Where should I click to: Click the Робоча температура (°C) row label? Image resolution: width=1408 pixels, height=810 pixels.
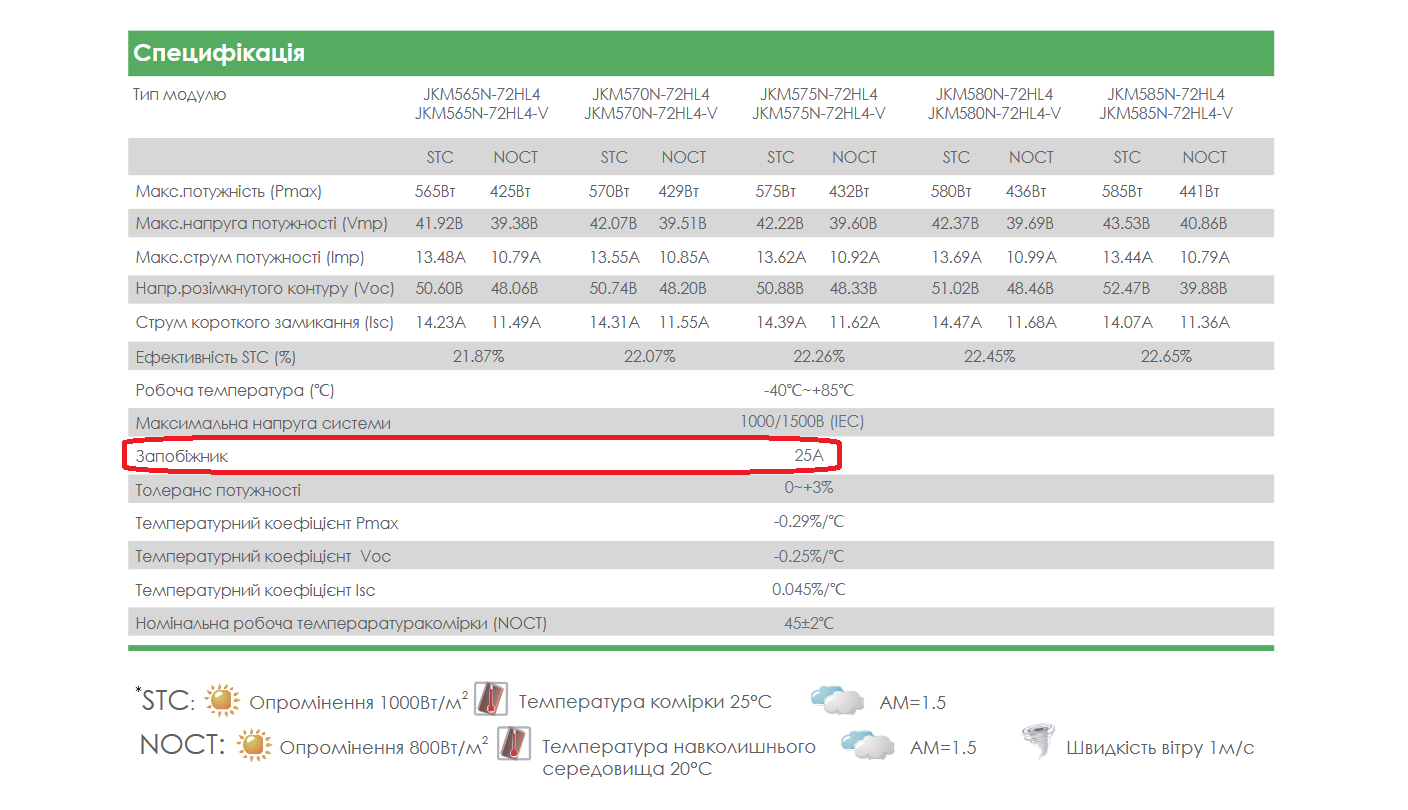click(235, 390)
